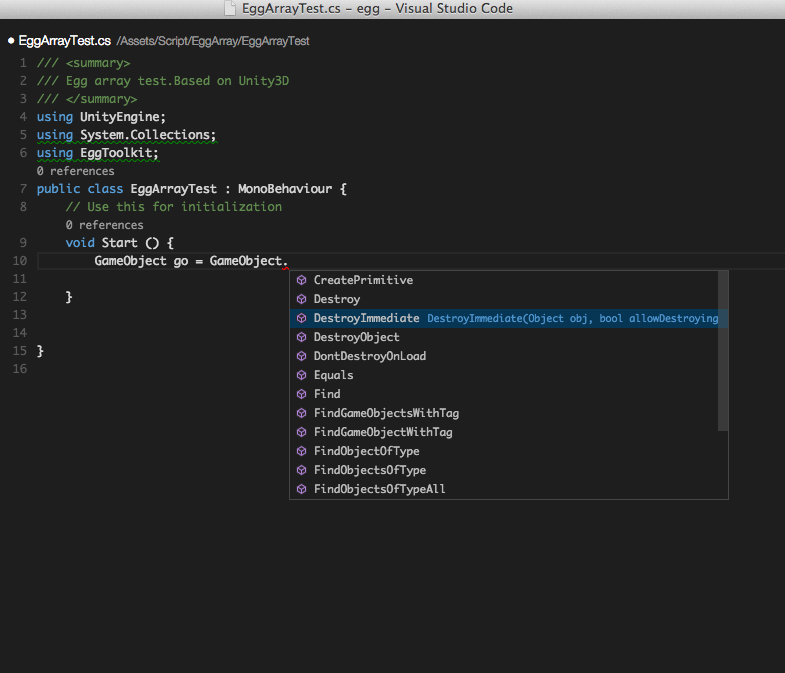Image resolution: width=785 pixels, height=673 pixels.
Task: Select the CreatePrimitive suggestion
Action: pyautogui.click(x=504, y=280)
